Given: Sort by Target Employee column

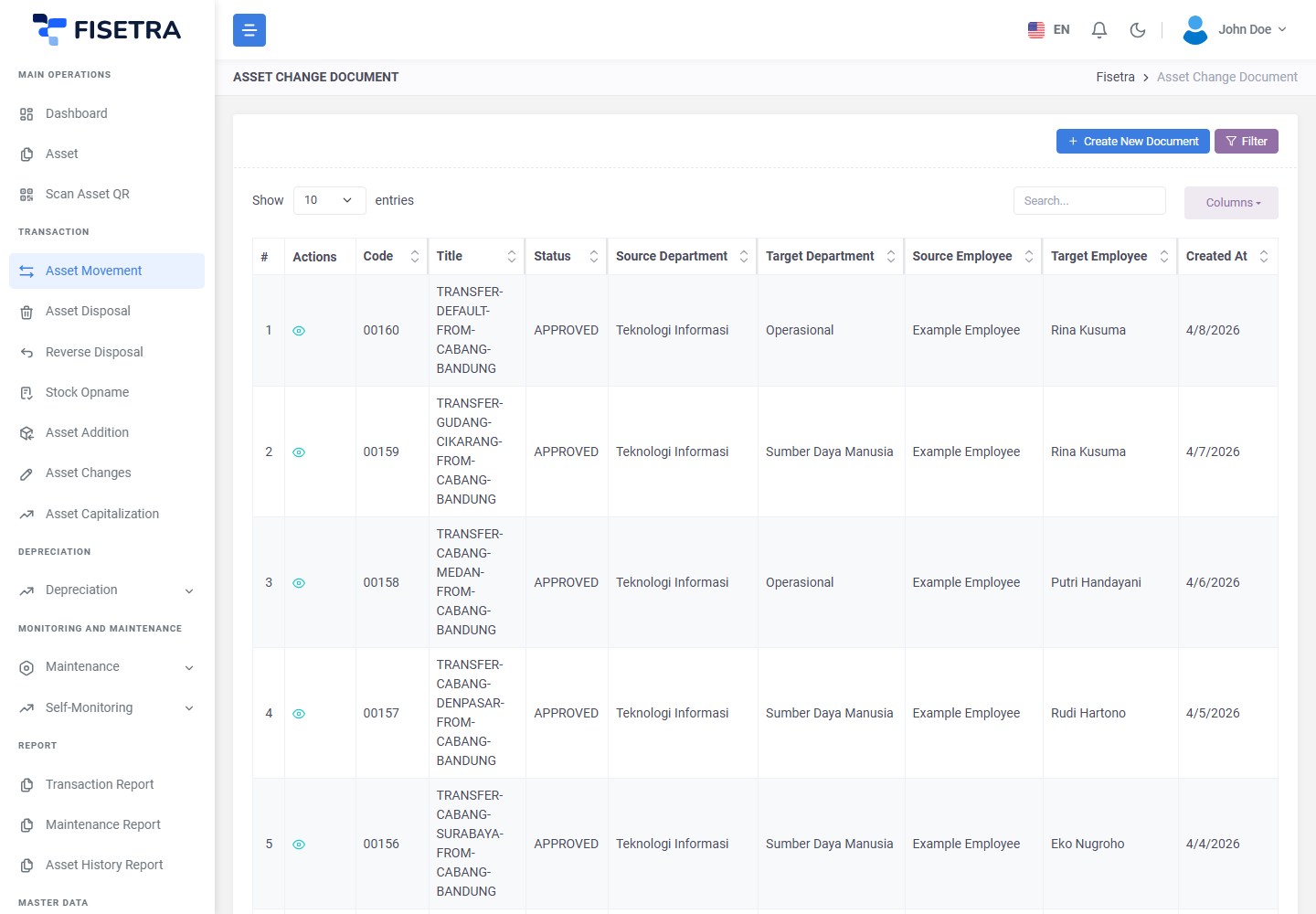Looking at the screenshot, I should [1110, 257].
